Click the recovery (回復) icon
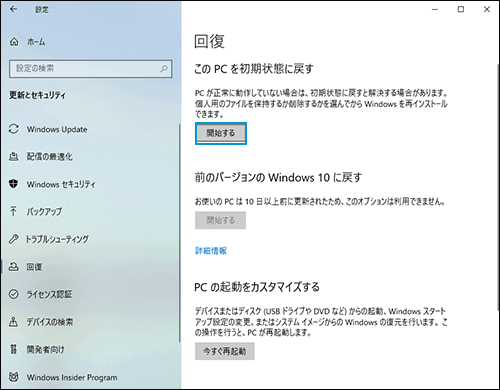 pos(13,267)
